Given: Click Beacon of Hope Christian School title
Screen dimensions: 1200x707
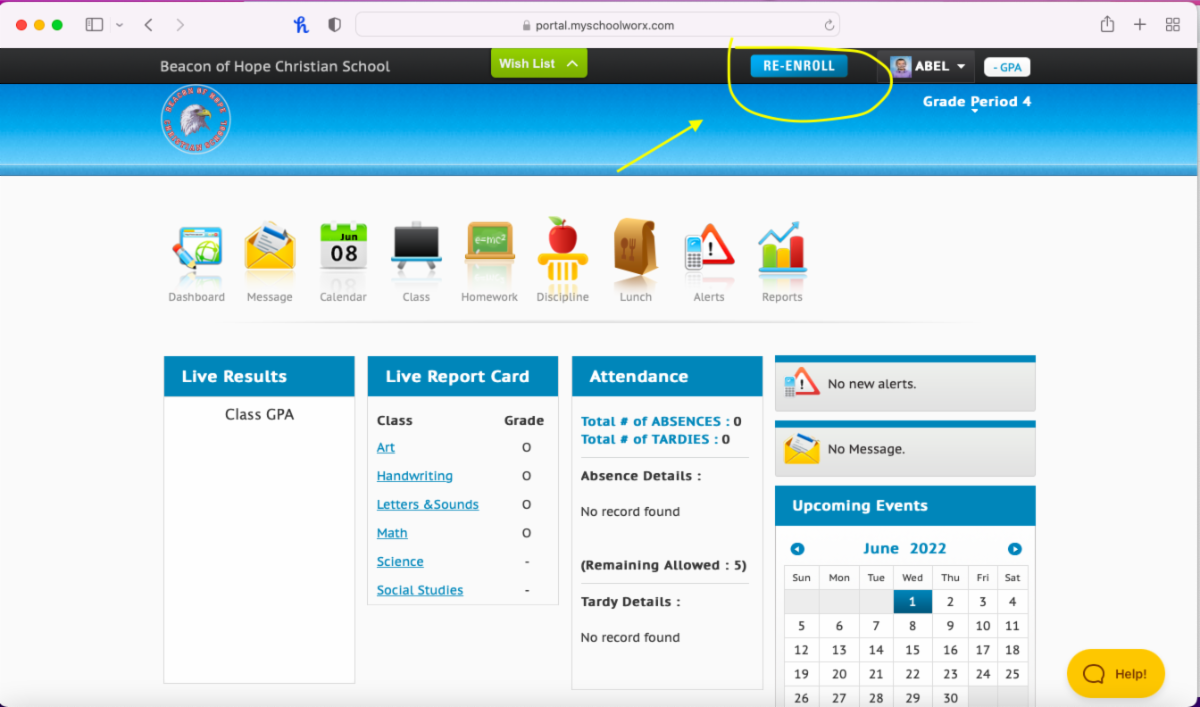Looking at the screenshot, I should 275,67.
